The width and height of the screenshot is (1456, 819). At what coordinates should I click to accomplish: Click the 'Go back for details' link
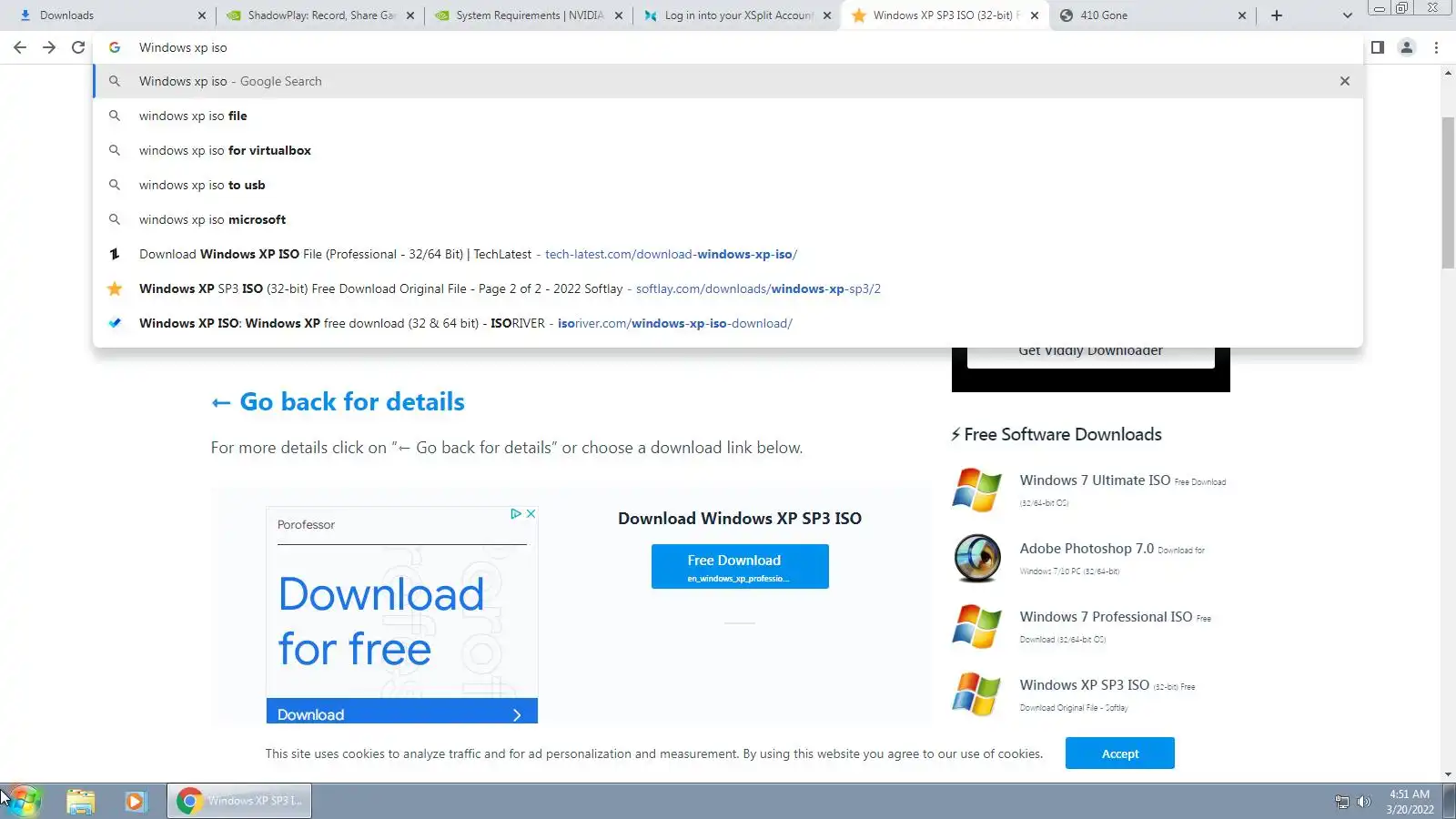pyautogui.click(x=338, y=402)
